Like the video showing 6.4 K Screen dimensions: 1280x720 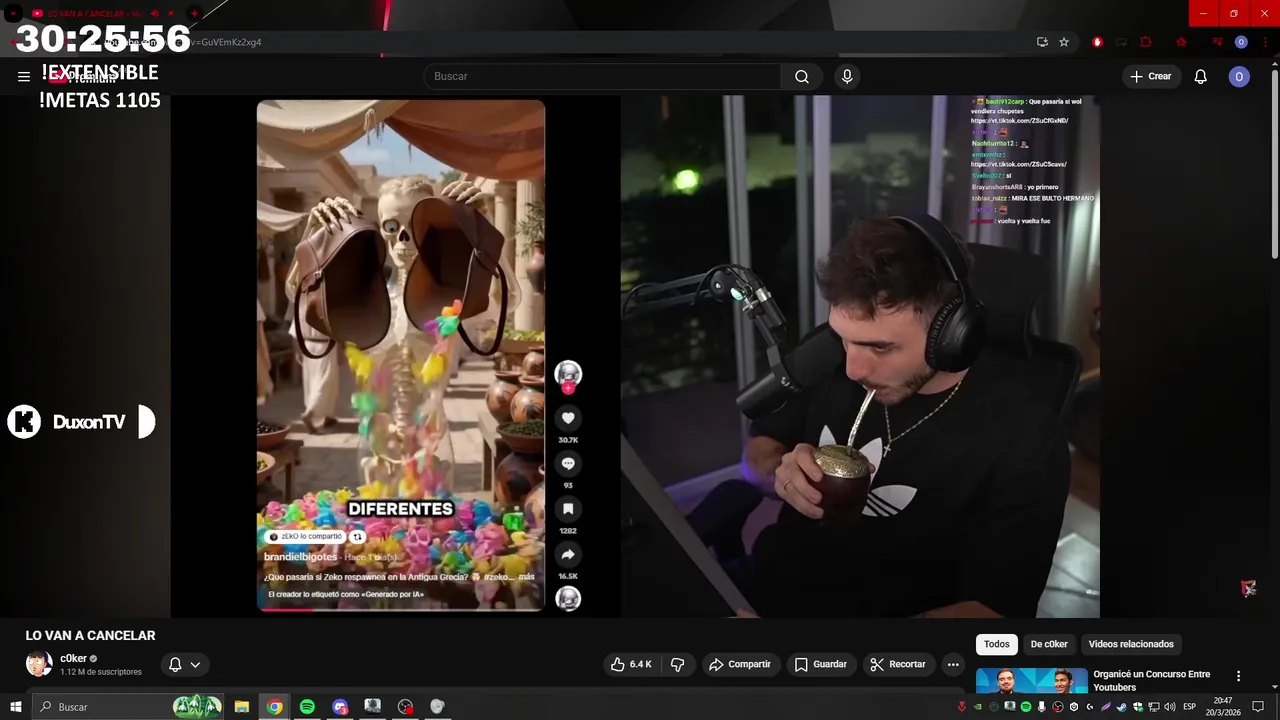632,664
